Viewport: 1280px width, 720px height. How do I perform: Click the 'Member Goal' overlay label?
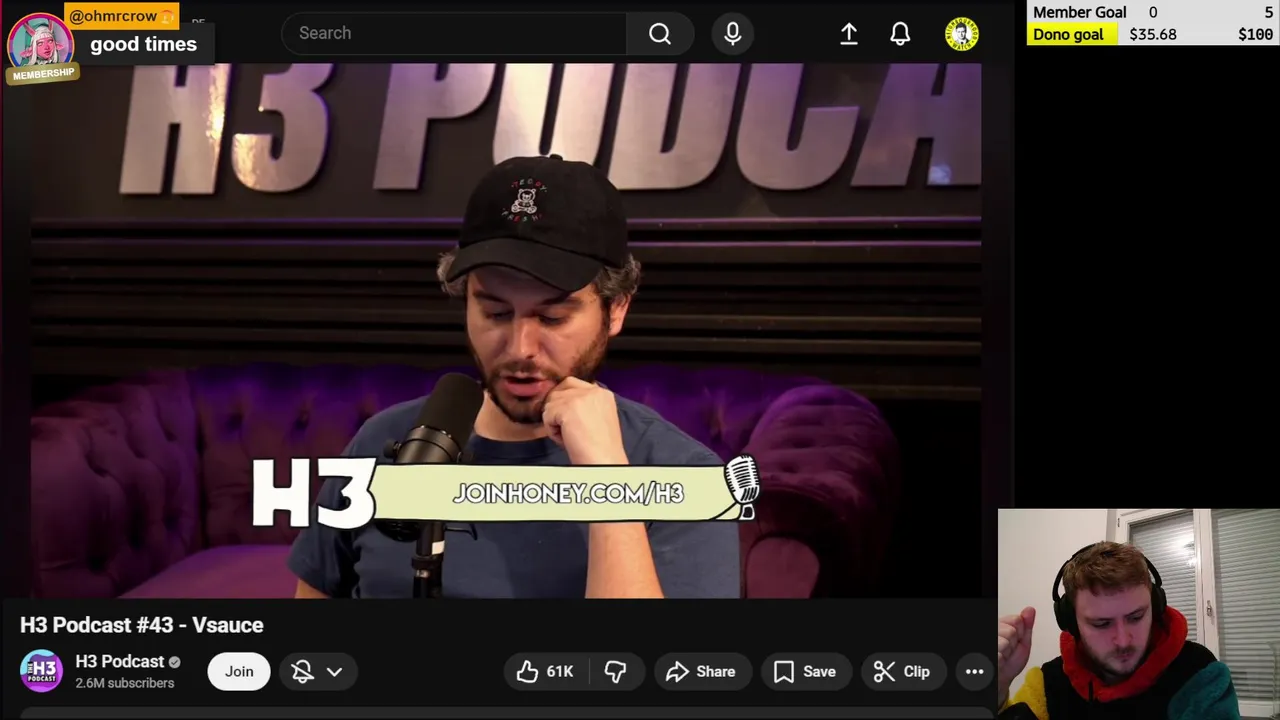tap(1080, 12)
